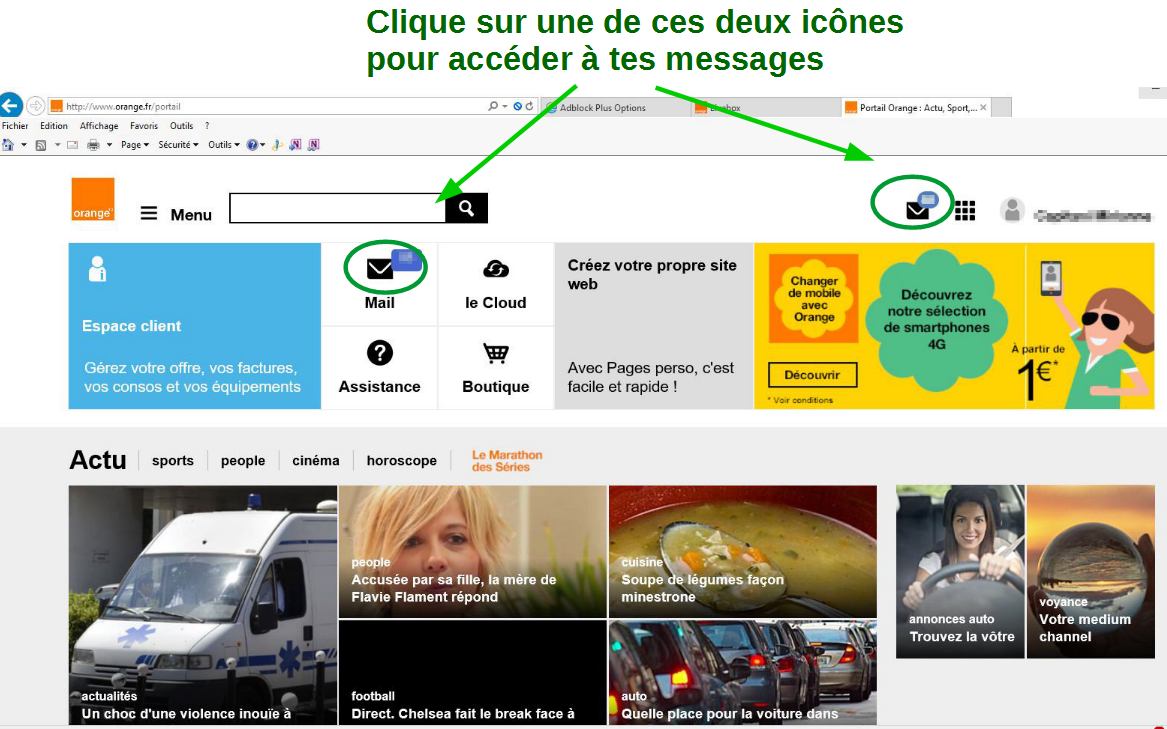Open the Outils dropdown in command bar
This screenshot has width=1167, height=729.
(x=223, y=145)
